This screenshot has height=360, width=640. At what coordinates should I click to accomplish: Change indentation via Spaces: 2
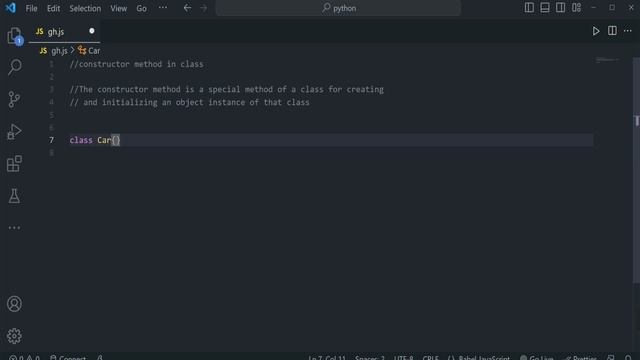point(370,357)
